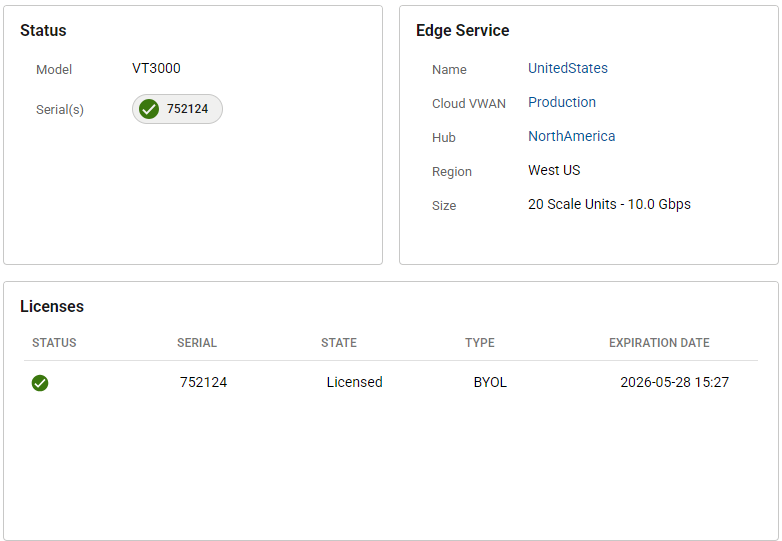
Task: Click the Name field label
Action: [449, 69]
